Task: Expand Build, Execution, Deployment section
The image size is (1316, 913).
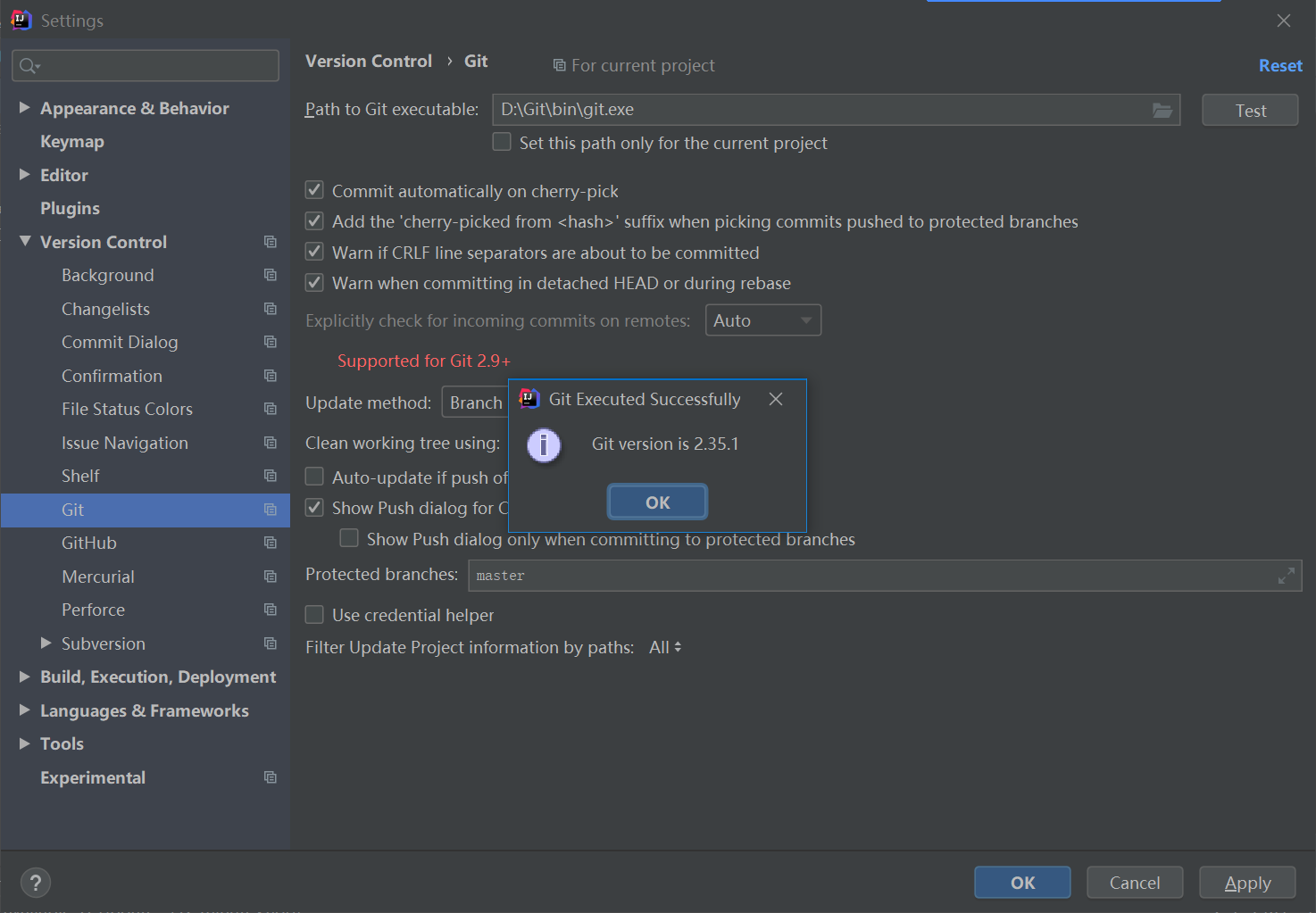Action: coord(25,676)
